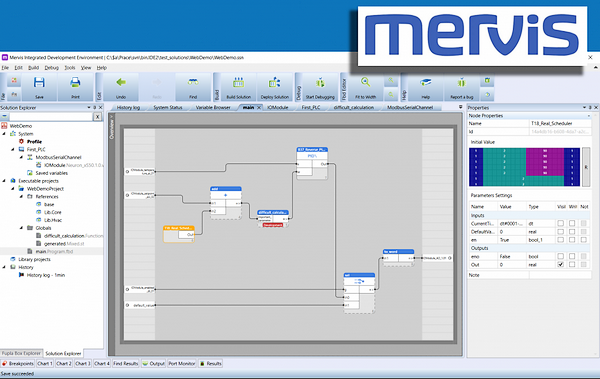Collapse the Executable projects node
This screenshot has height=379, width=600.
coord(4,181)
